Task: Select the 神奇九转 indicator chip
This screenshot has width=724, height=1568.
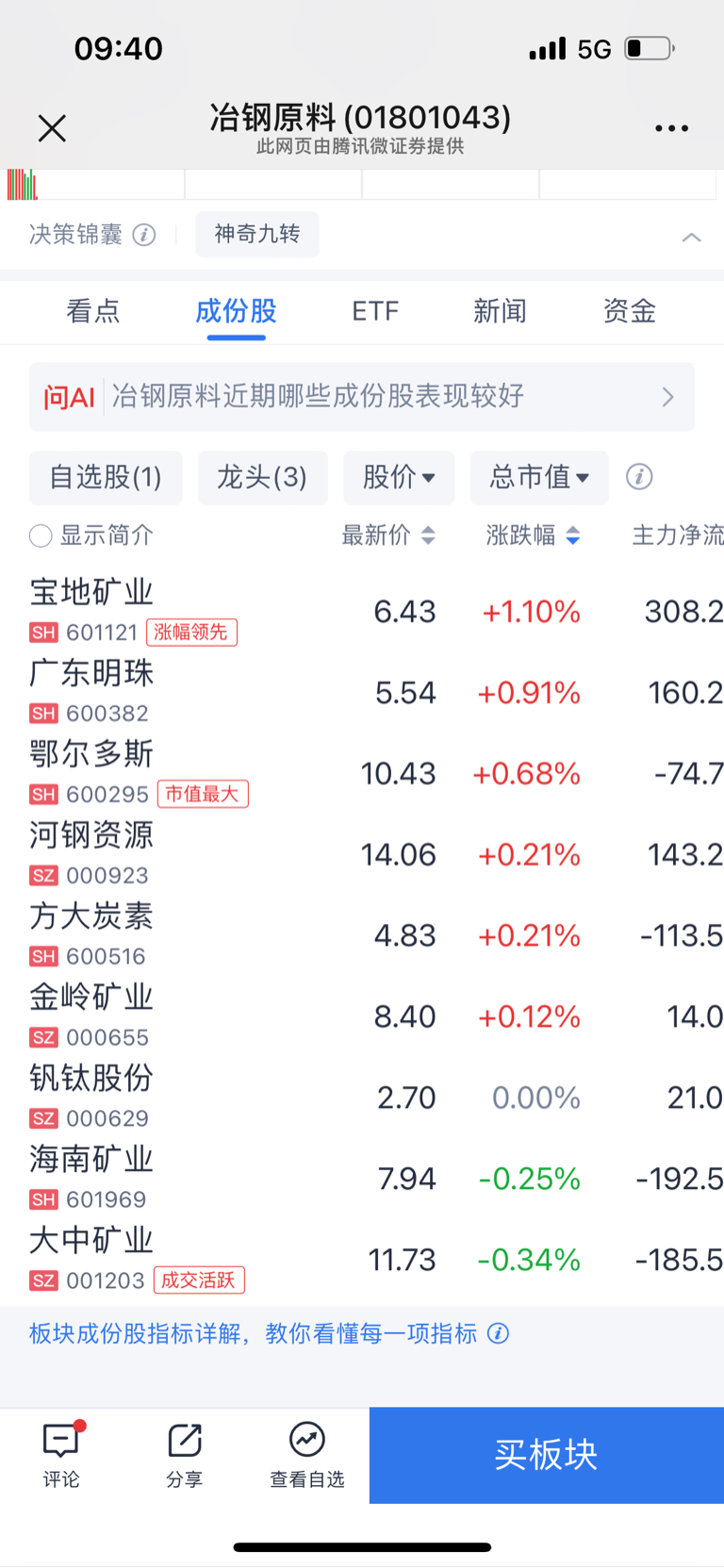Action: [257, 234]
